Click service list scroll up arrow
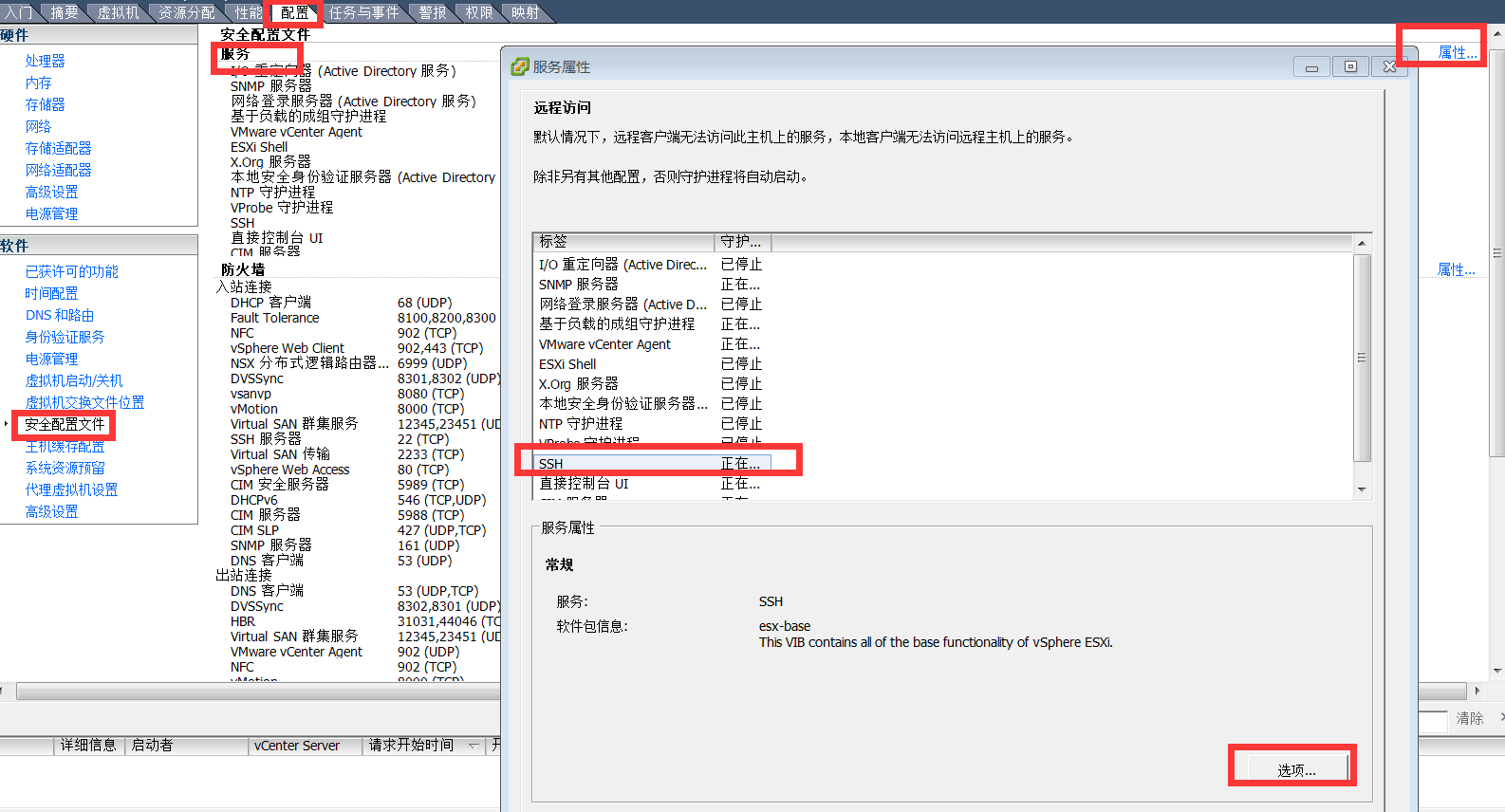 (x=1362, y=243)
